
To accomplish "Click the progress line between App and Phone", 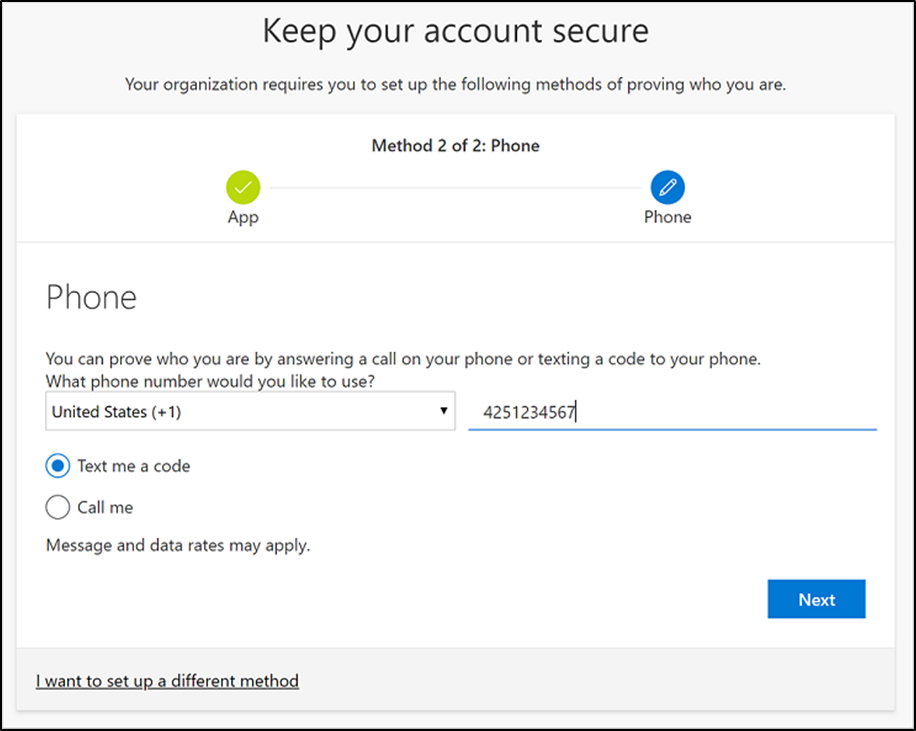I will [455, 187].
